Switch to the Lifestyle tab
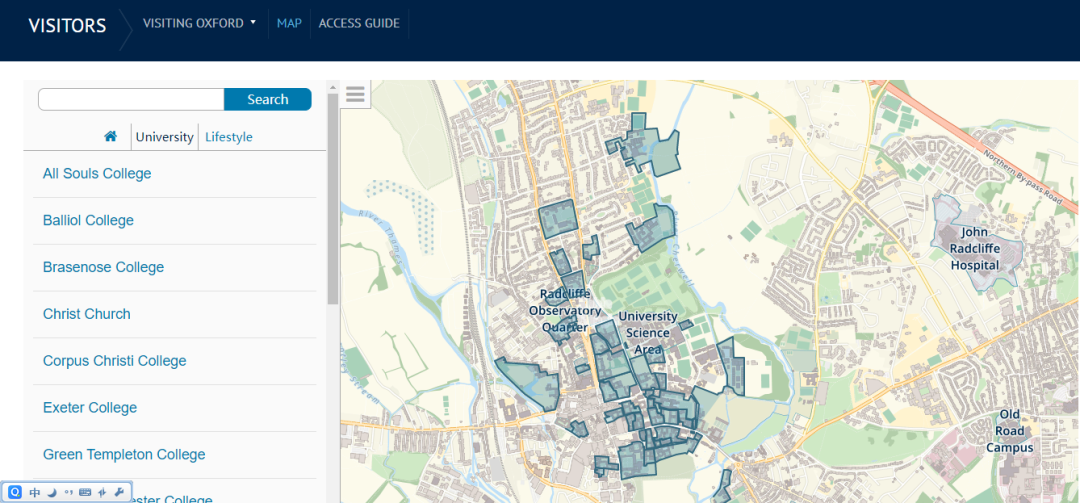The height and width of the screenshot is (503, 1080). tap(228, 137)
